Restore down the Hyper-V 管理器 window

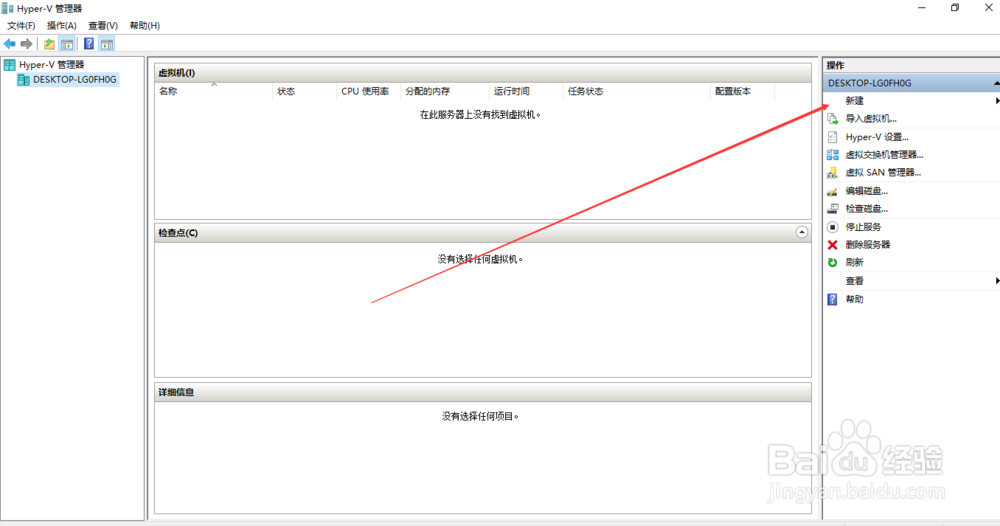tap(955, 8)
